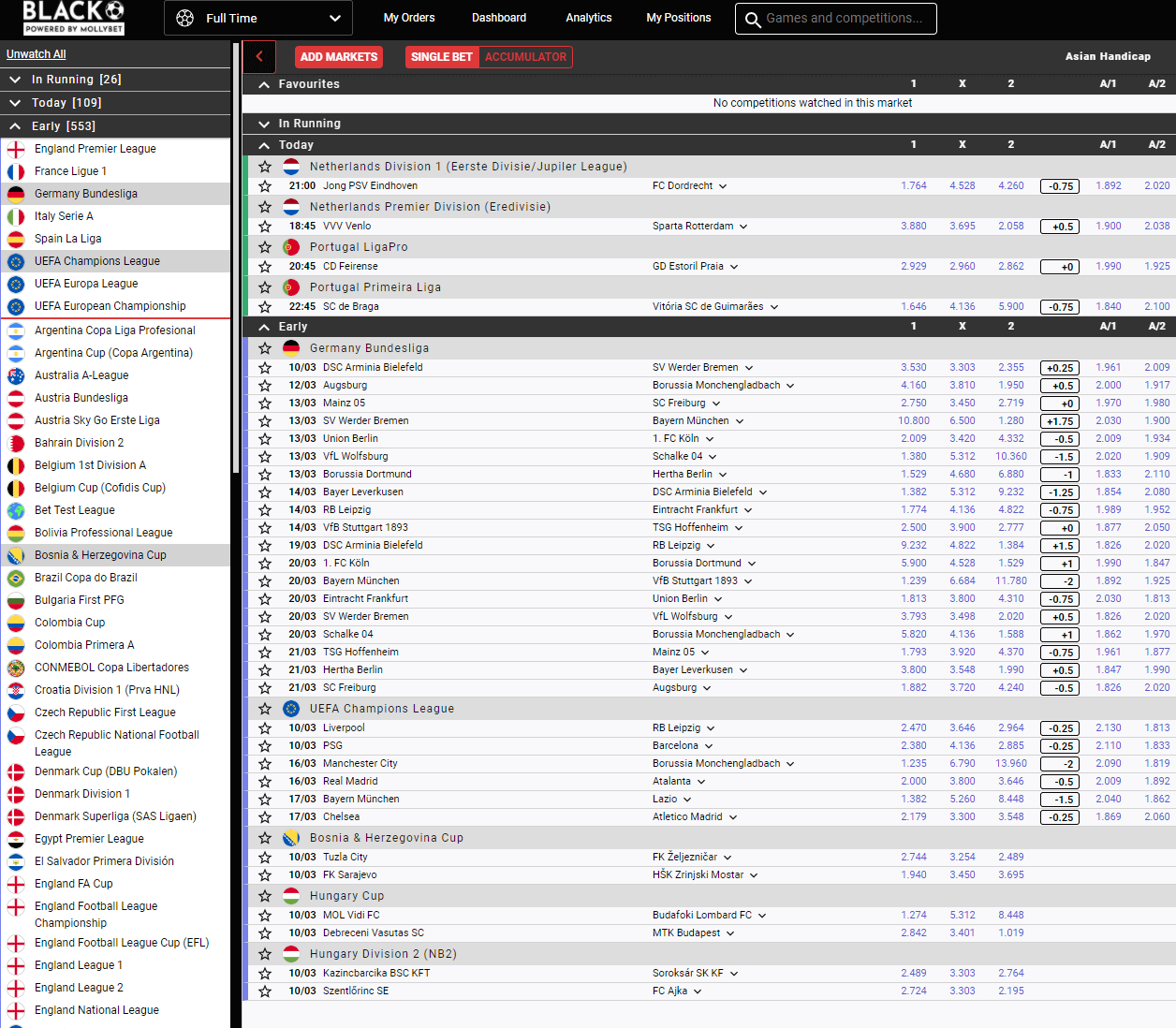The width and height of the screenshot is (1176, 1028).
Task: Click the Italy flag beside Serie A
Action: click(16, 216)
